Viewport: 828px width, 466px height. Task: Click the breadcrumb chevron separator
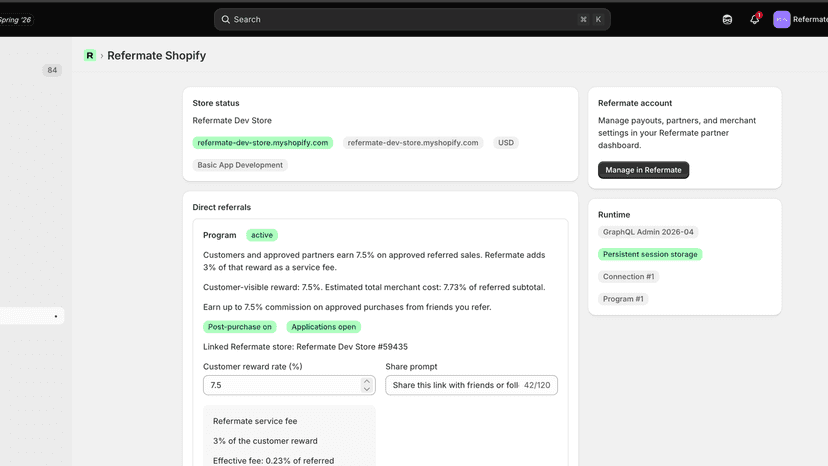coord(102,55)
